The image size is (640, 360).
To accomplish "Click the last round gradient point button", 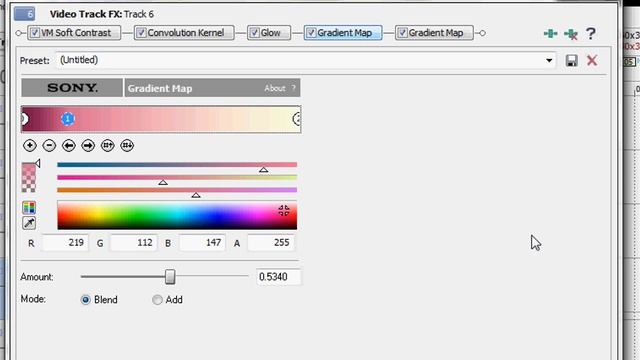I will pyautogui.click(x=127, y=145).
